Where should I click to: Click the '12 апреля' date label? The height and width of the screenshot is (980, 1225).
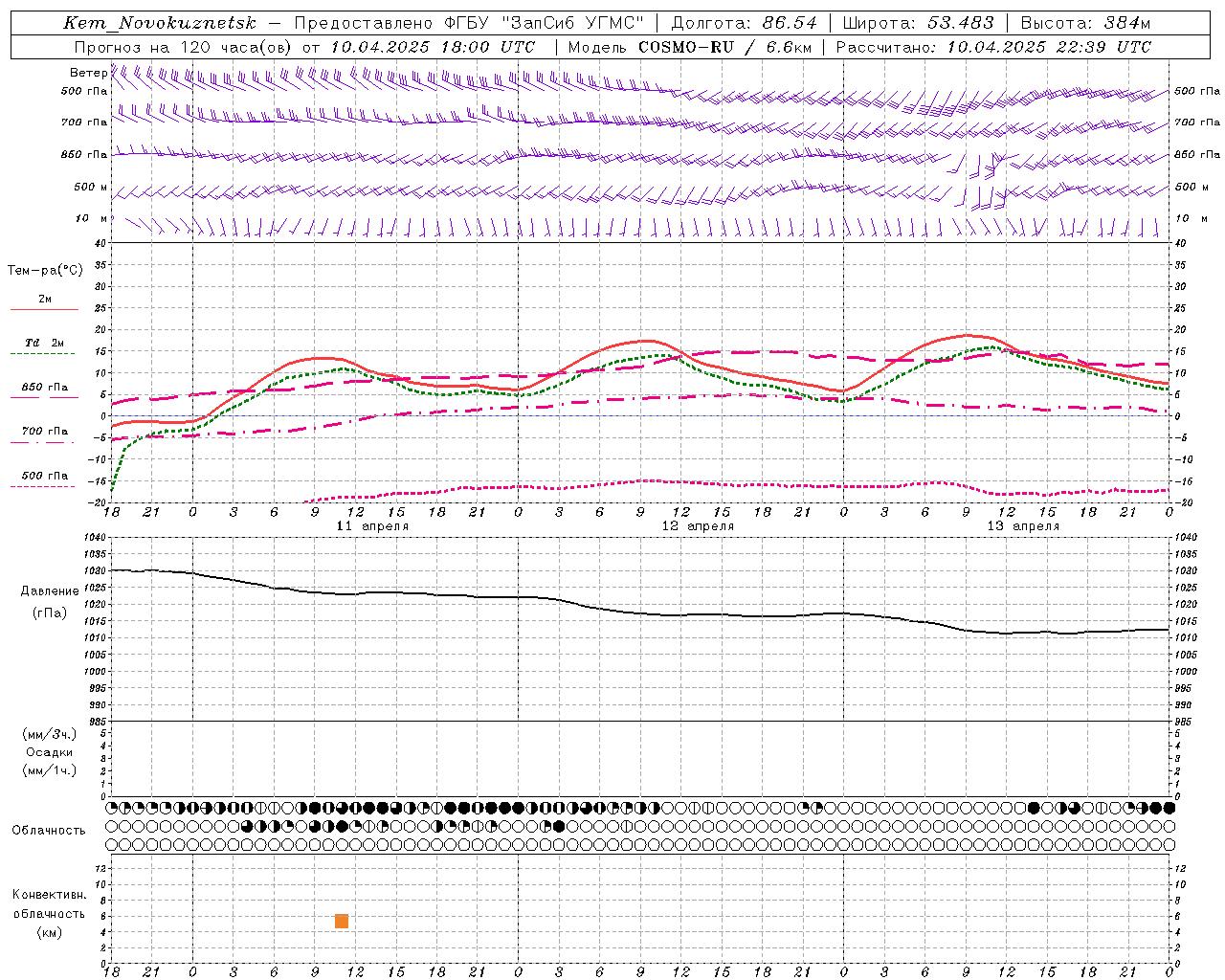[x=698, y=526]
